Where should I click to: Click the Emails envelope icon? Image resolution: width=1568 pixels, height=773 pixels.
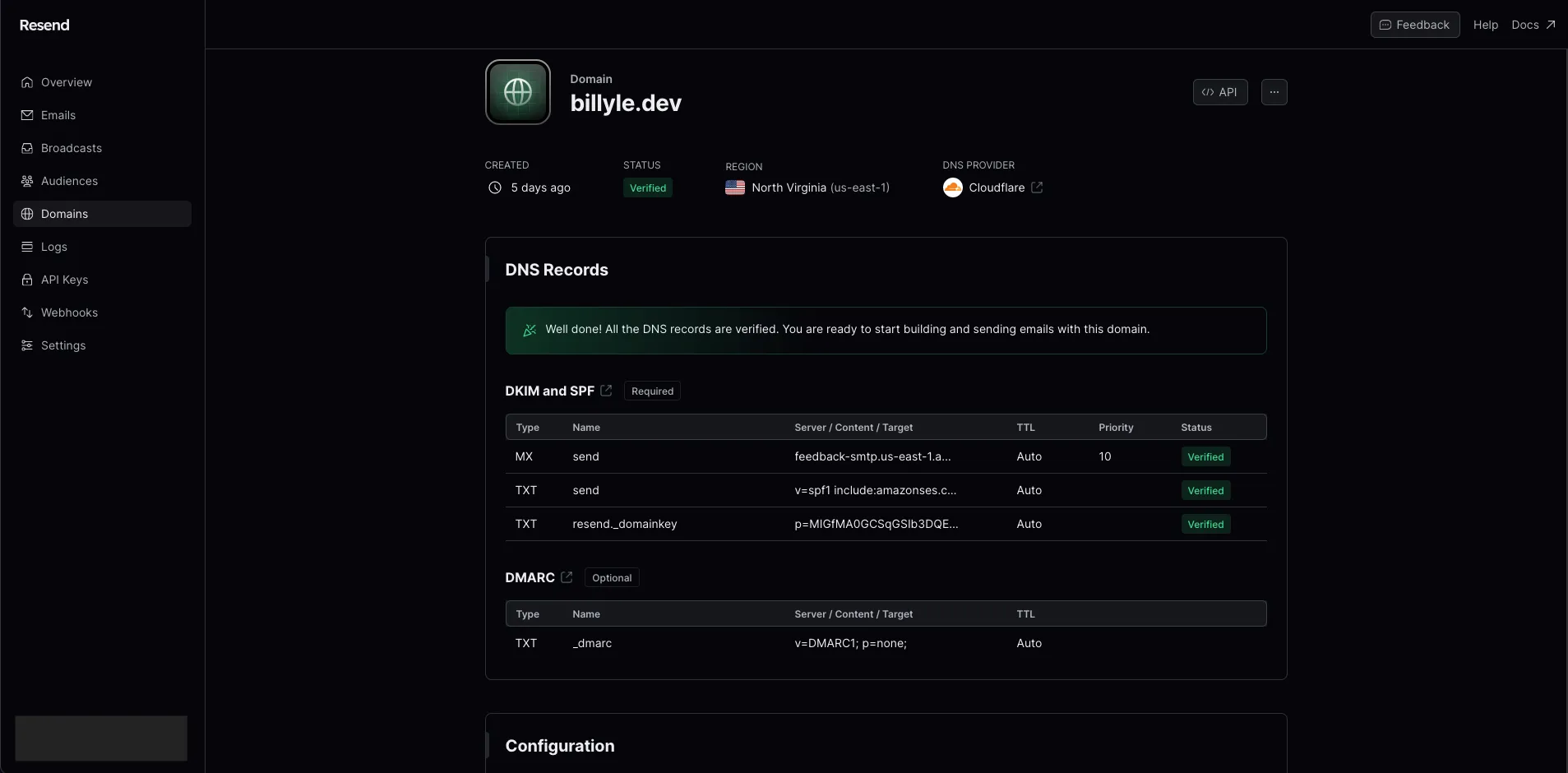pyautogui.click(x=27, y=115)
